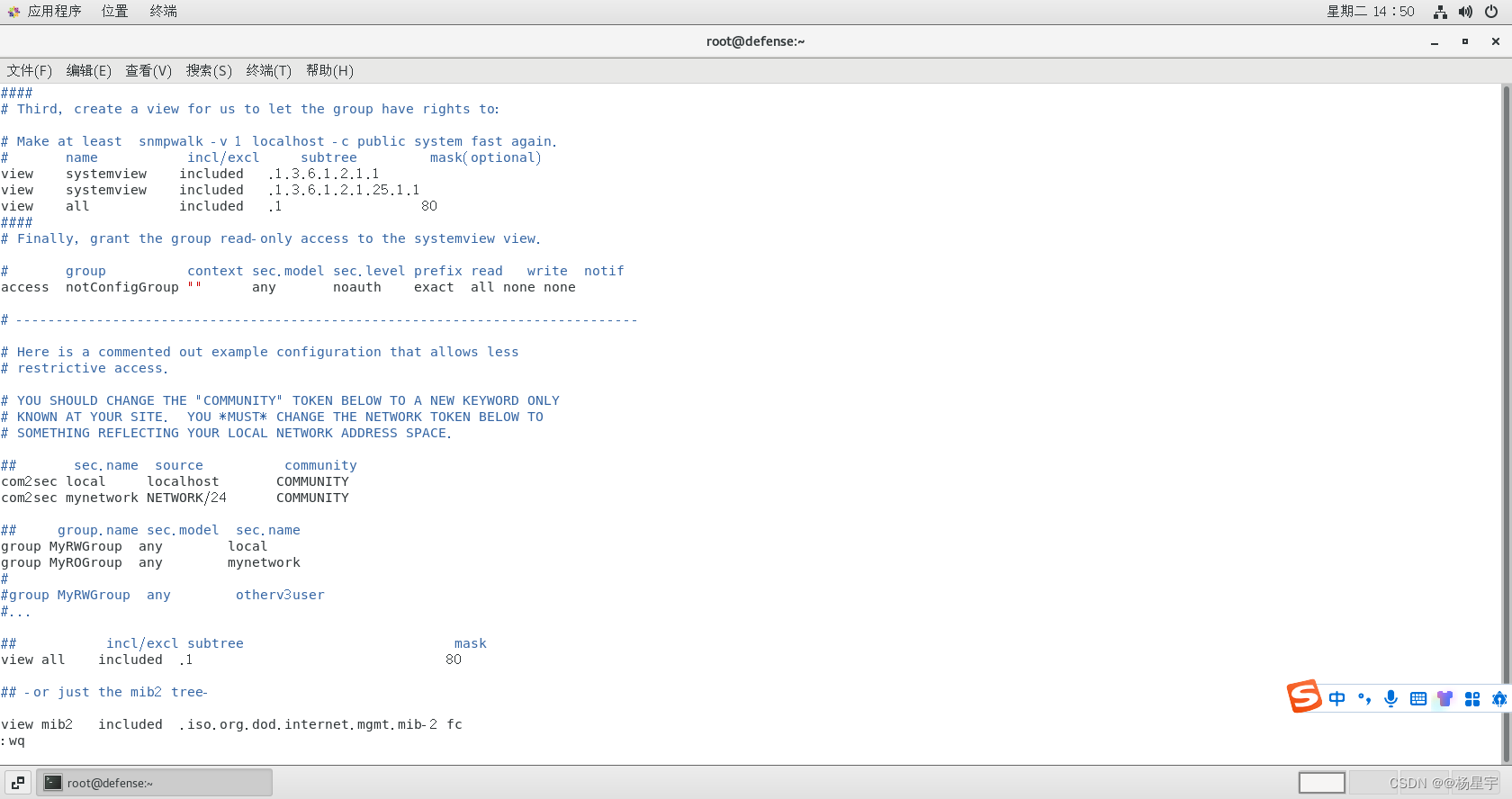The image size is (1512, 799).
Task: Toggle the punctuation mode icon
Action: pyautogui.click(x=1364, y=699)
